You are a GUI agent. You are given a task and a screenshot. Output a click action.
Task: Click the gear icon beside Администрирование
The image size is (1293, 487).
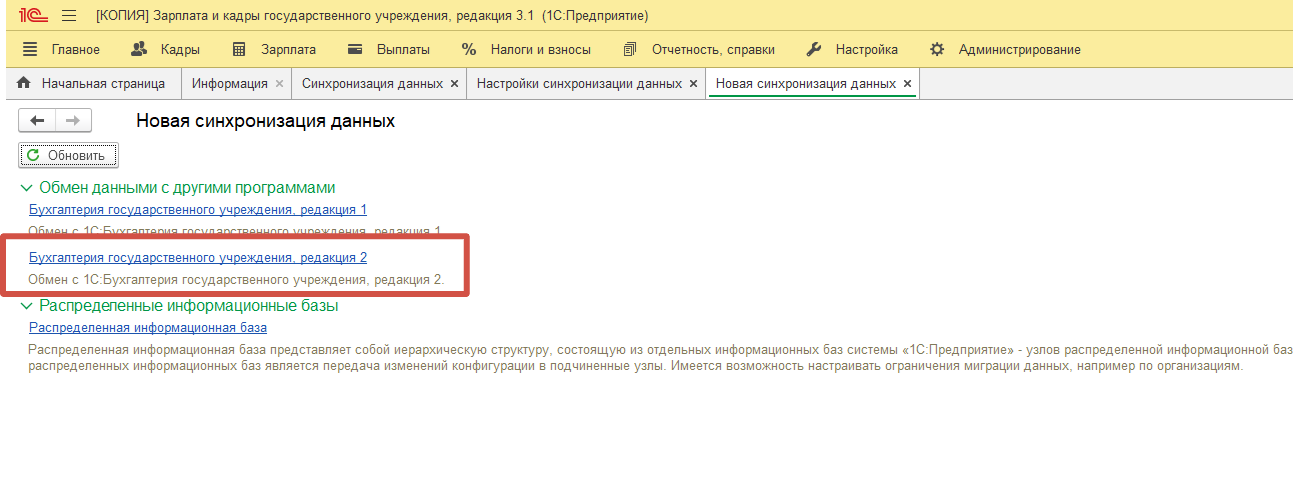[x=937, y=49]
